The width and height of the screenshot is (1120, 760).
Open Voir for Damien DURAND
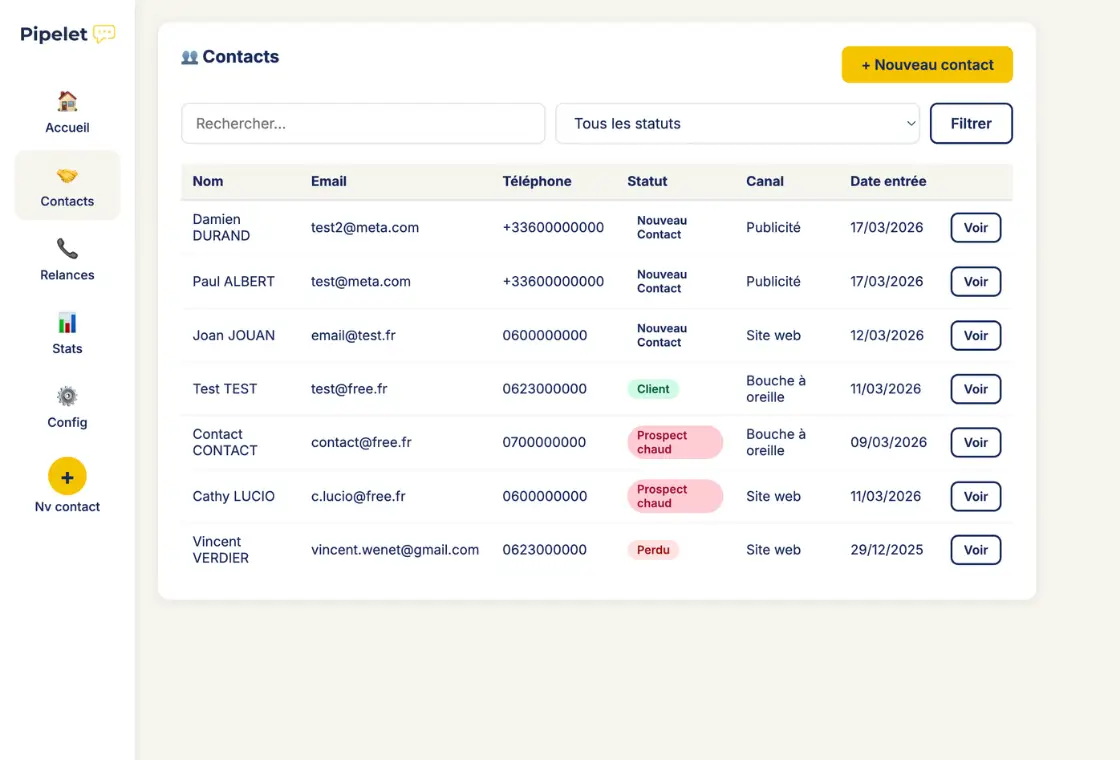[x=975, y=227]
